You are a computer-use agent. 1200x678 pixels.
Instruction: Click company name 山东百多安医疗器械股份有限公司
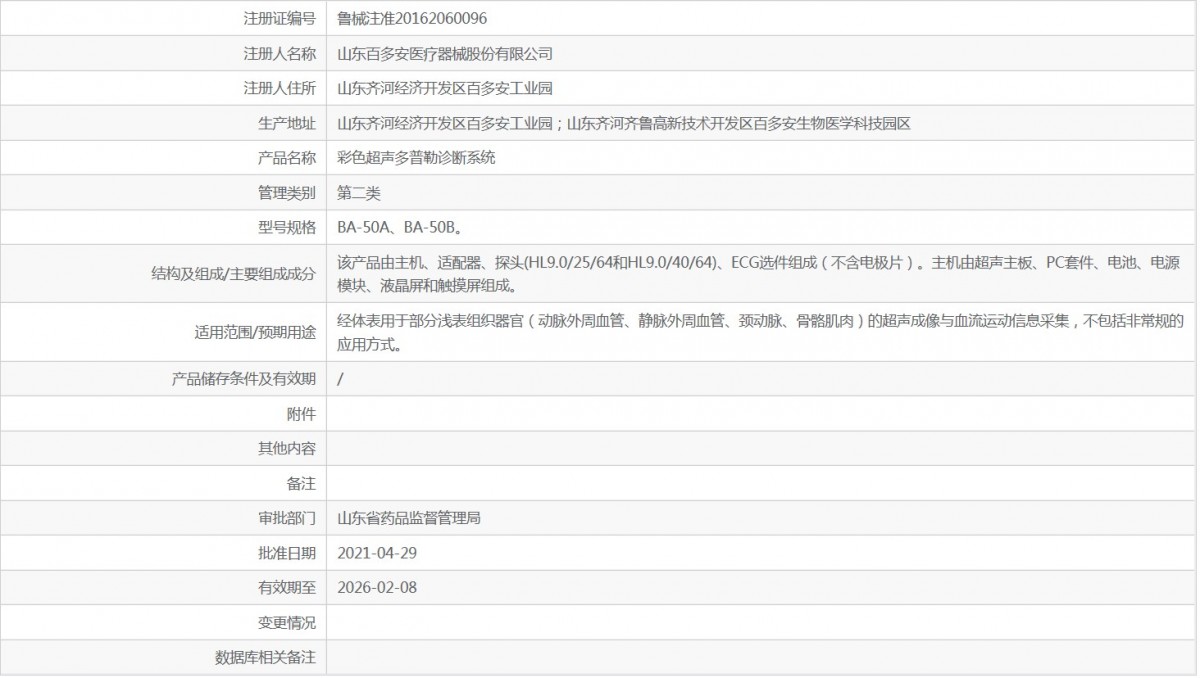pos(444,53)
